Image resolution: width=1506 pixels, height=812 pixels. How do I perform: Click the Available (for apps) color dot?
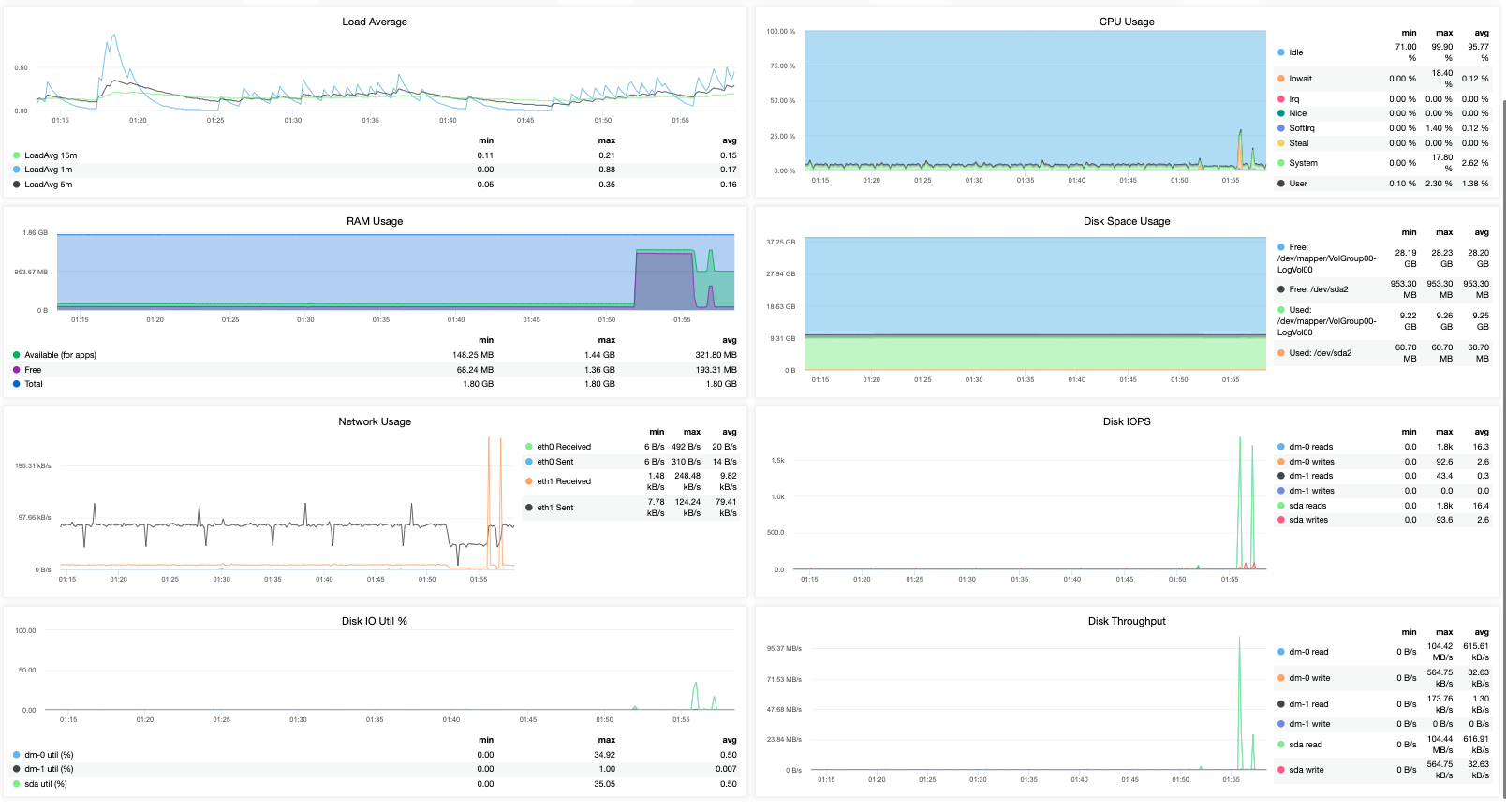(17, 355)
